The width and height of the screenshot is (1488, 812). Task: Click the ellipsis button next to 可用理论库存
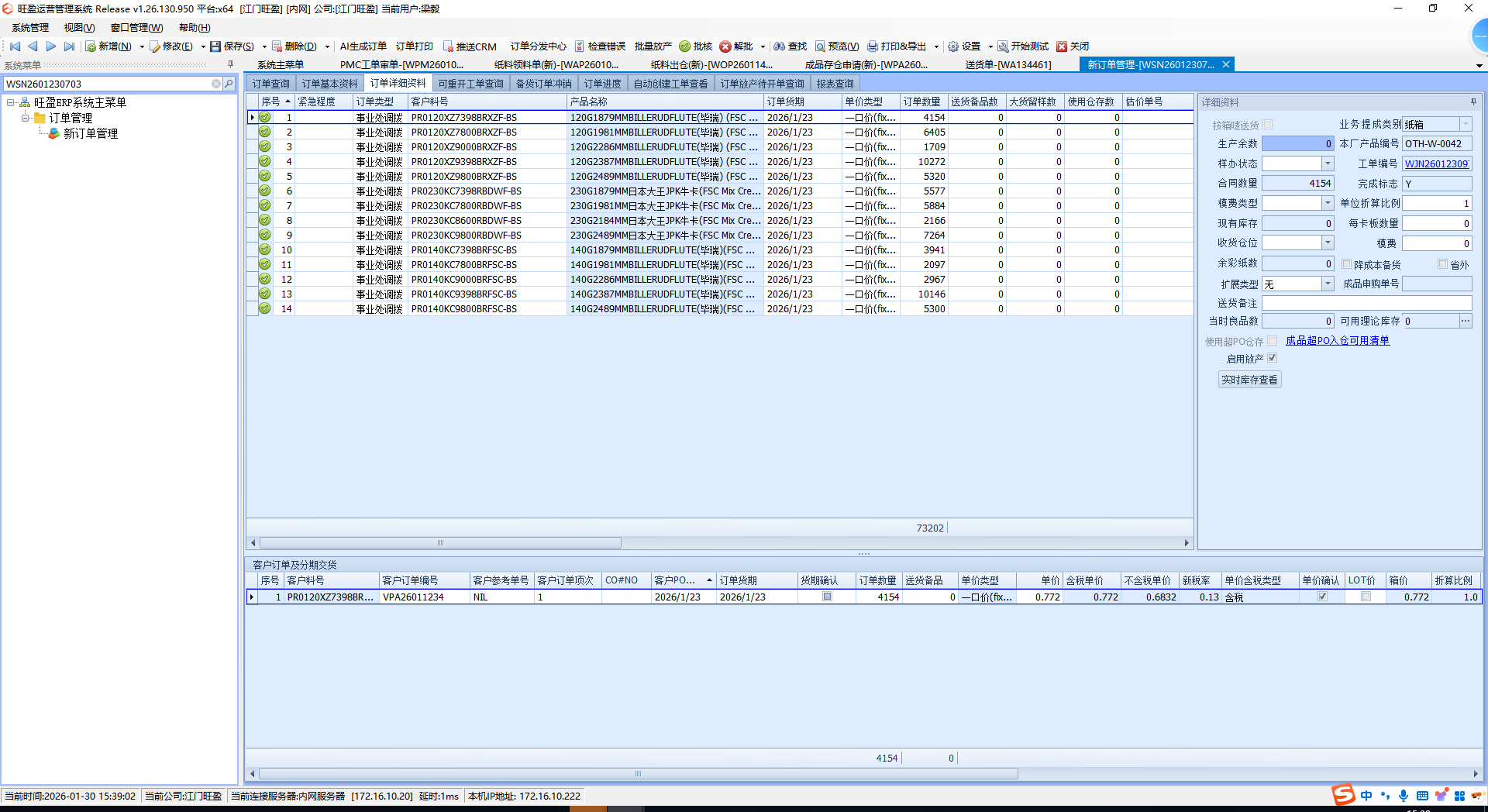point(1466,321)
